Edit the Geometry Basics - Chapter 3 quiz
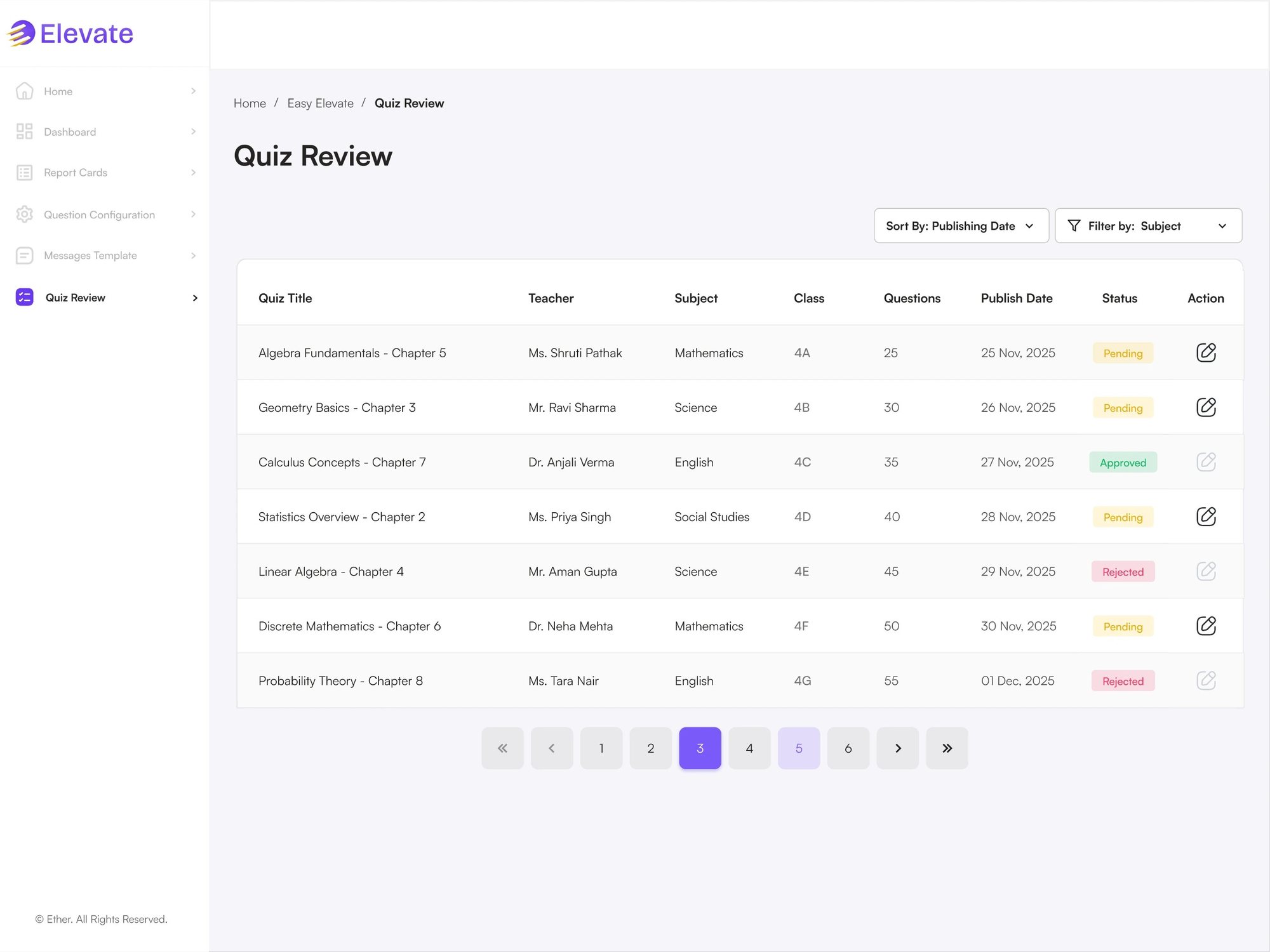The width and height of the screenshot is (1270, 952). pos(1206,407)
